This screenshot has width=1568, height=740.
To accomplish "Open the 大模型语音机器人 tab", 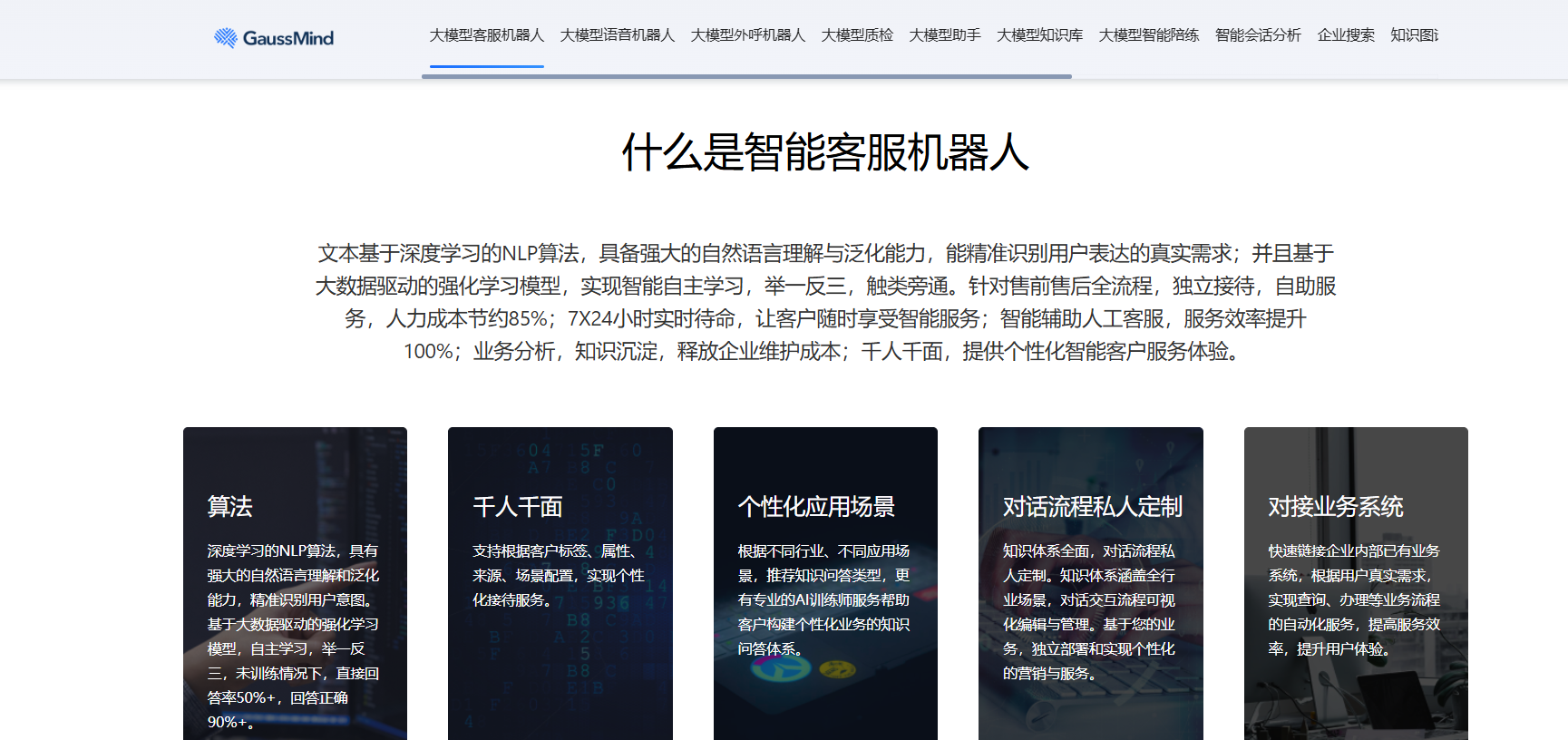I will pos(617,35).
